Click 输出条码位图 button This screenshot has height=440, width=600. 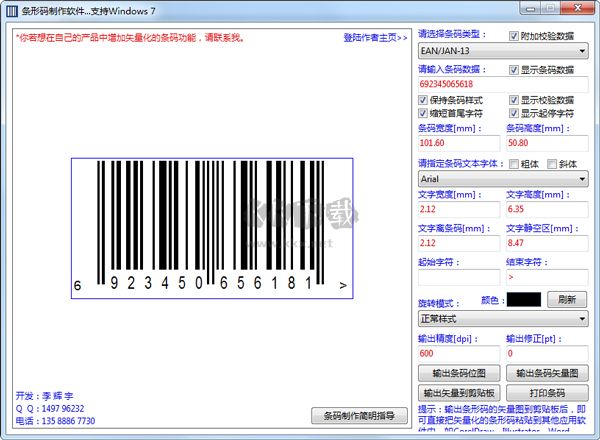[x=459, y=373]
